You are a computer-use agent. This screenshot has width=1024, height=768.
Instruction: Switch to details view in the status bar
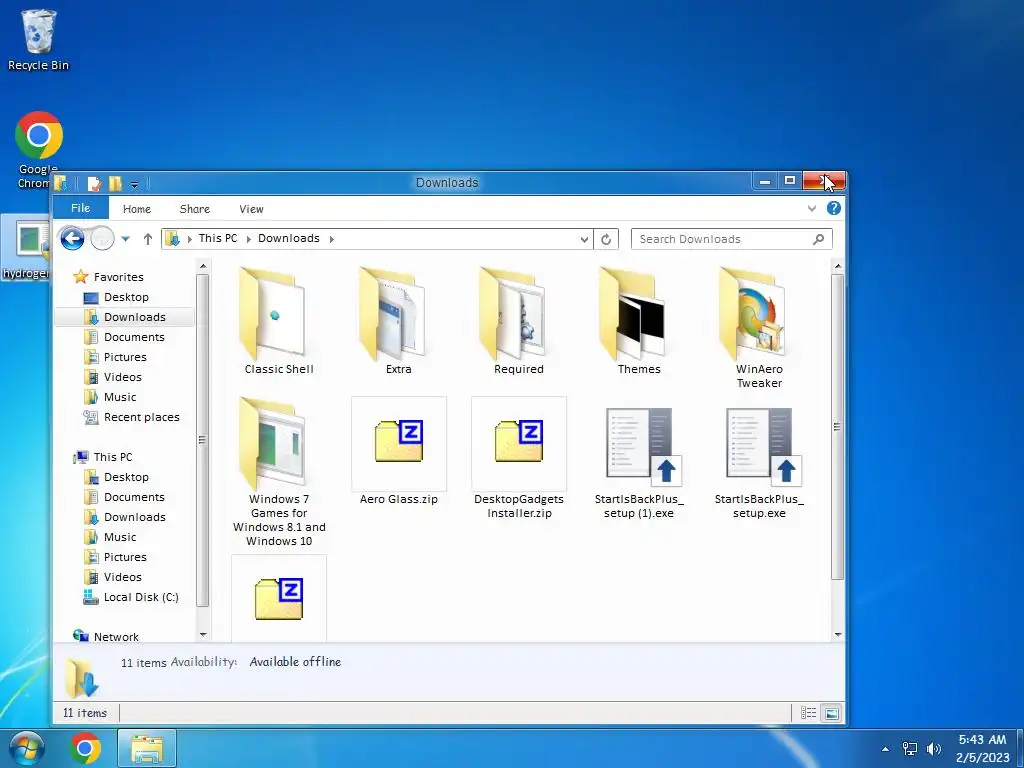[x=808, y=713]
